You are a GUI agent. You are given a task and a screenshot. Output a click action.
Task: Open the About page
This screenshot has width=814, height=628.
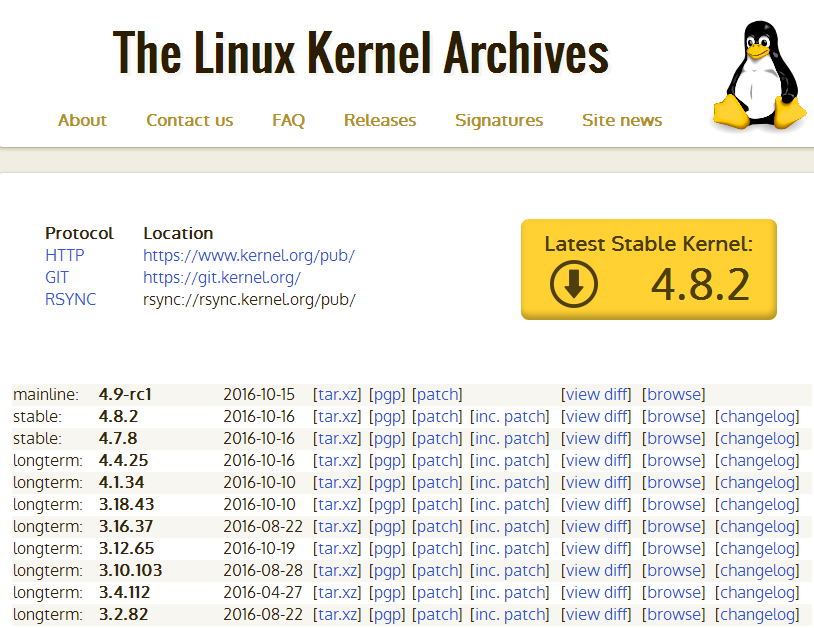[82, 120]
